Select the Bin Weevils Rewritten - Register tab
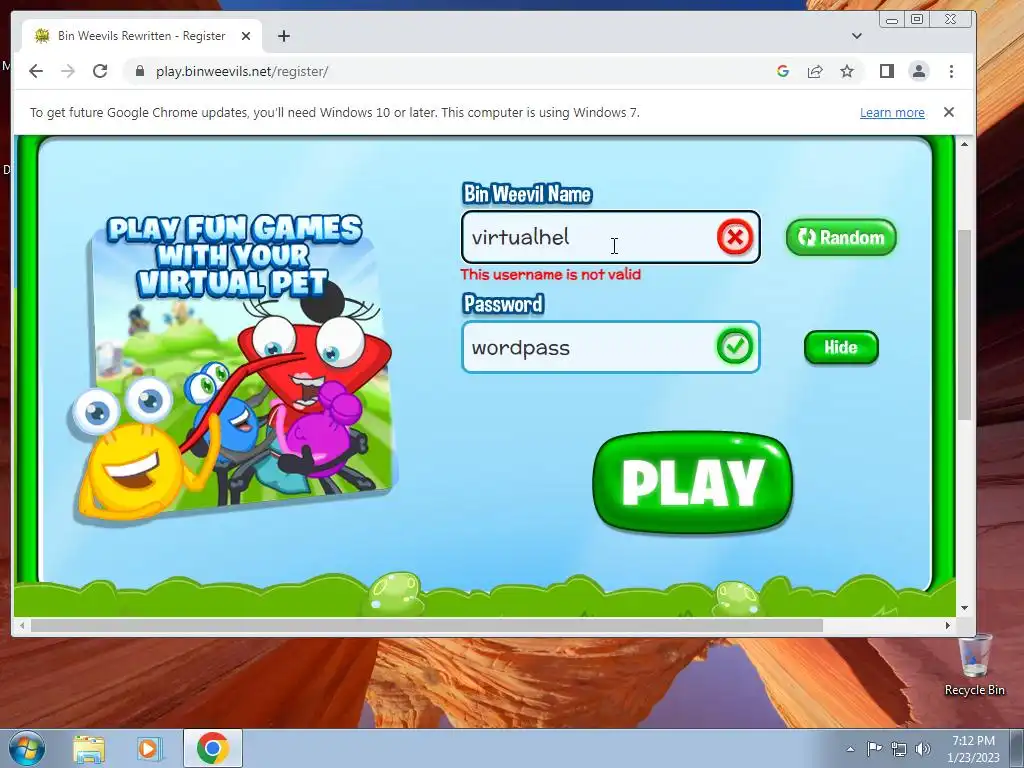This screenshot has width=1024, height=768. click(142, 36)
